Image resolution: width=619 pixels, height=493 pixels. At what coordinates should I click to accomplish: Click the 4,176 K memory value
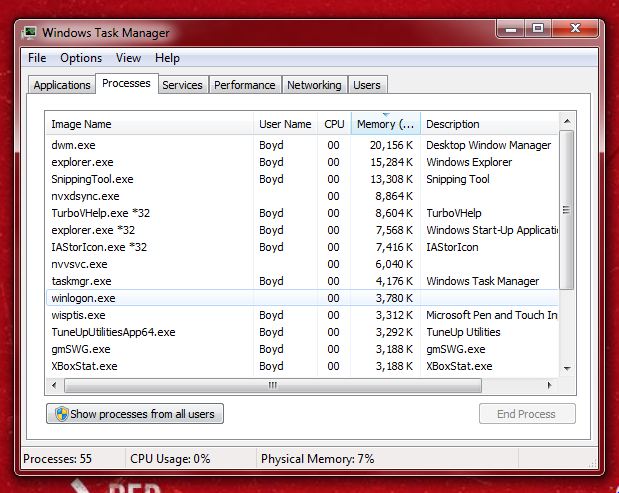click(x=394, y=281)
